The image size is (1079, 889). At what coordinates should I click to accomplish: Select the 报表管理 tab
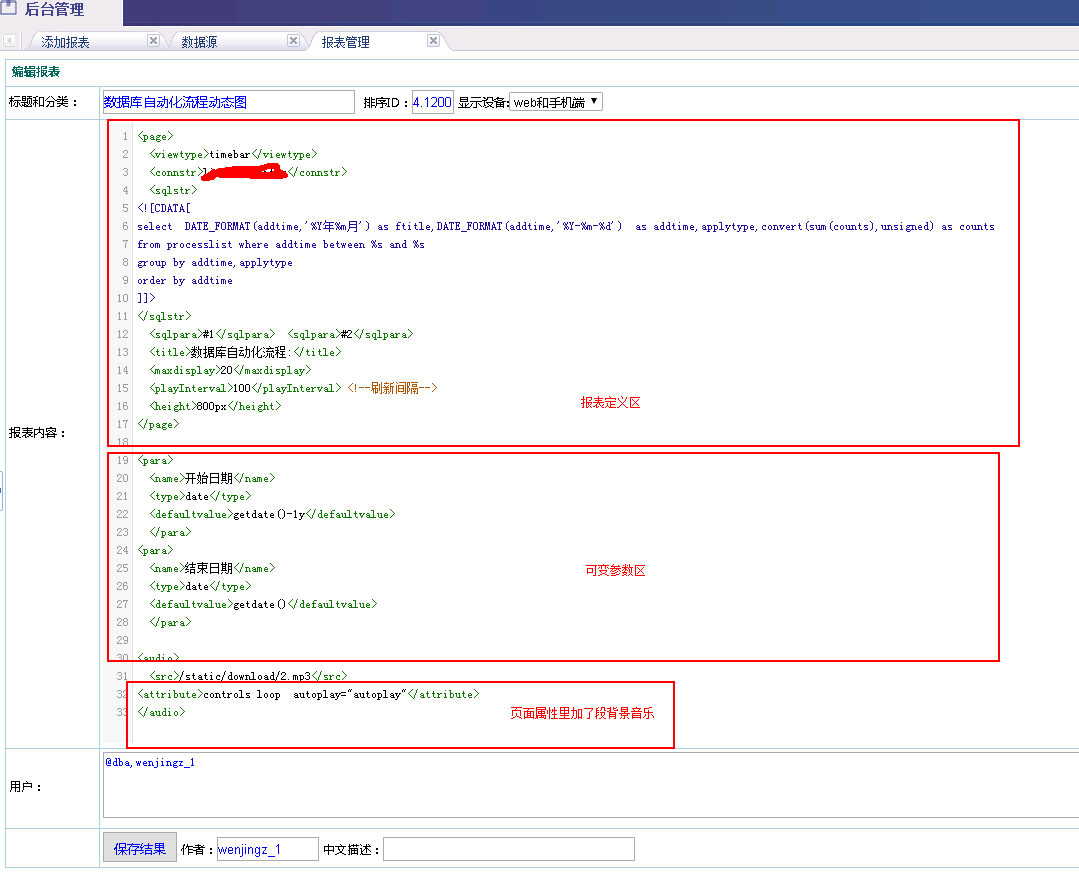pyautogui.click(x=346, y=42)
